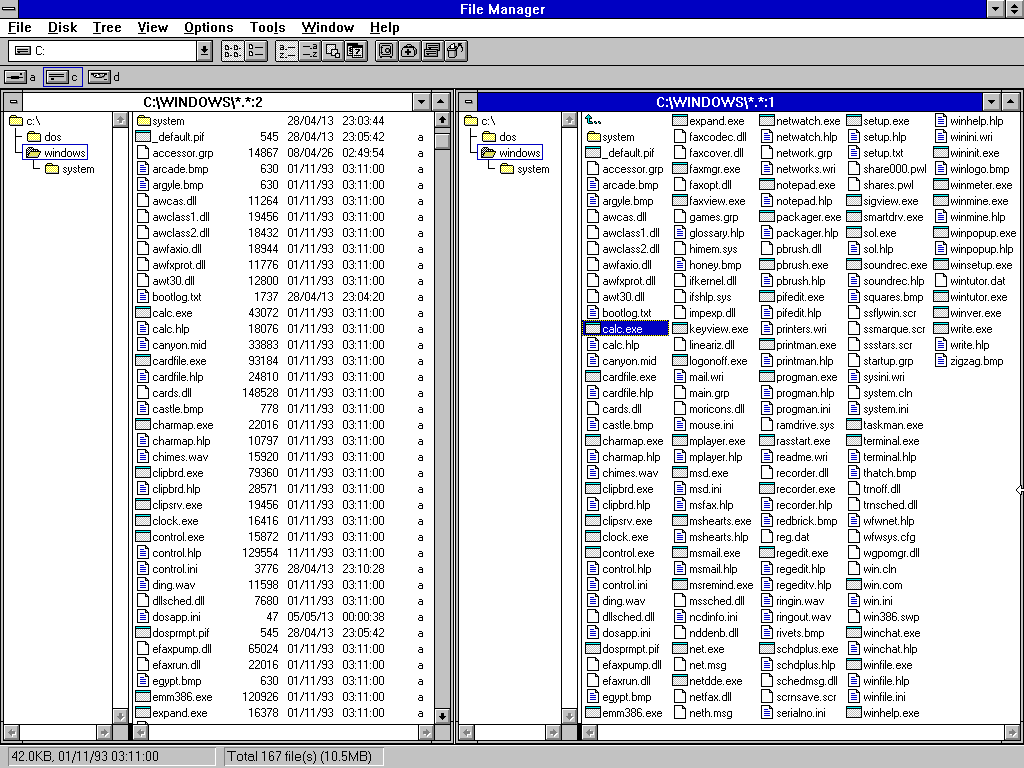Switch to name-only file view button
This screenshot has width=1024, height=768.
(x=232, y=51)
